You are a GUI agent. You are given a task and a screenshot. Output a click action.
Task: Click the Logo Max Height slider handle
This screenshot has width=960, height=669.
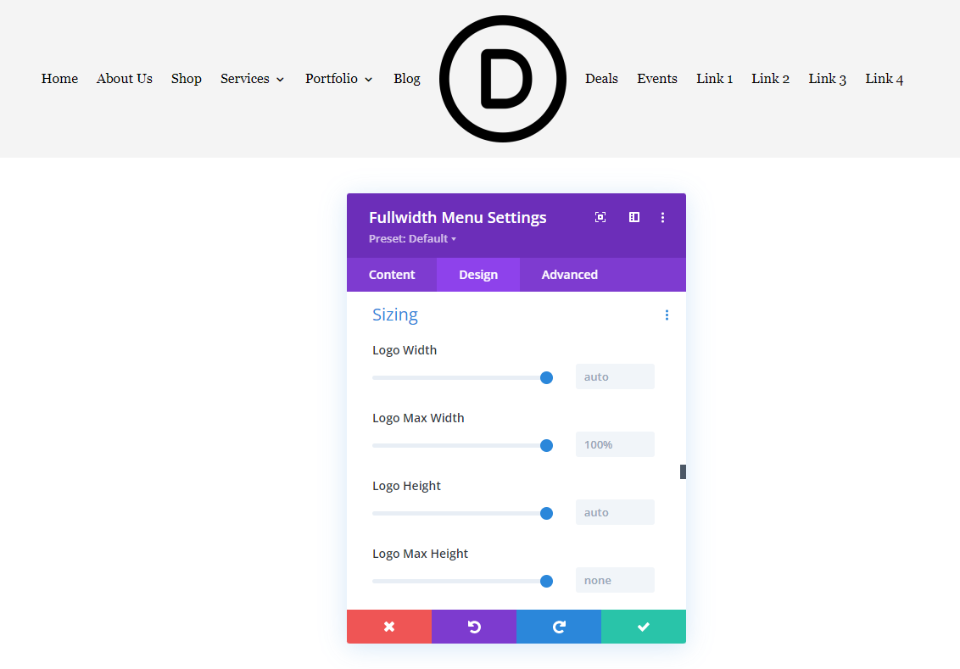(547, 581)
